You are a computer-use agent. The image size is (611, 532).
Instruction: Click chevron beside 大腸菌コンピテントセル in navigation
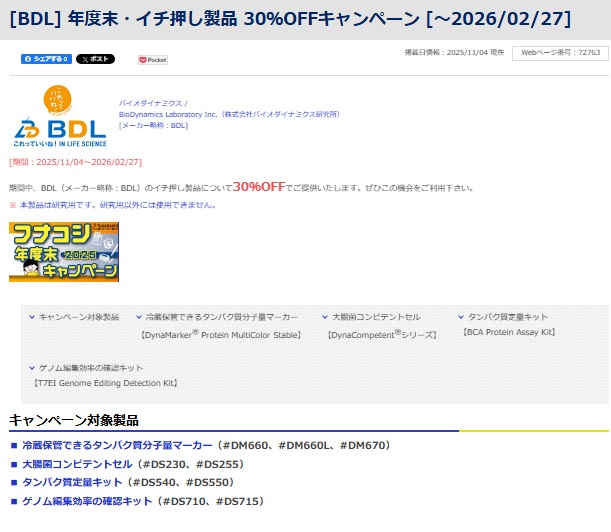pyautogui.click(x=324, y=316)
